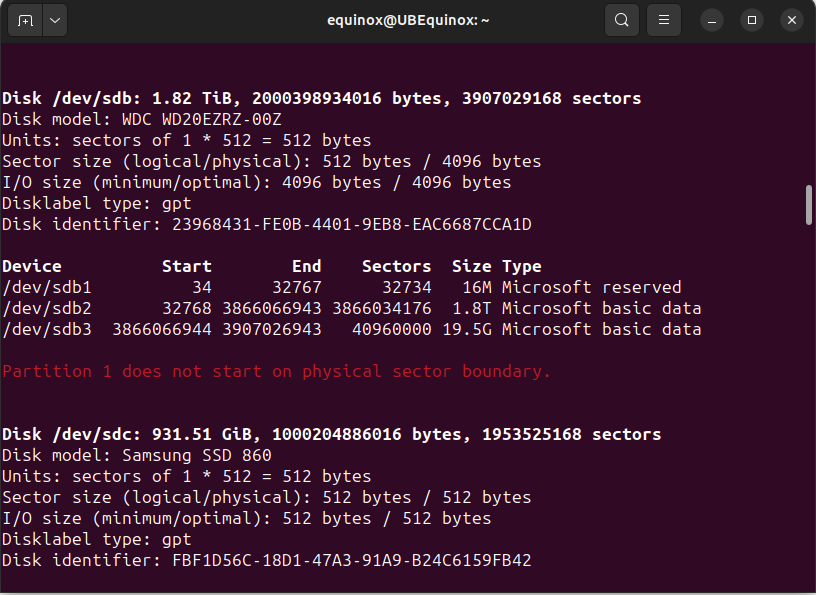This screenshot has width=816, height=595.
Task: Click the magnifier to search terminal output
Action: tap(621, 19)
